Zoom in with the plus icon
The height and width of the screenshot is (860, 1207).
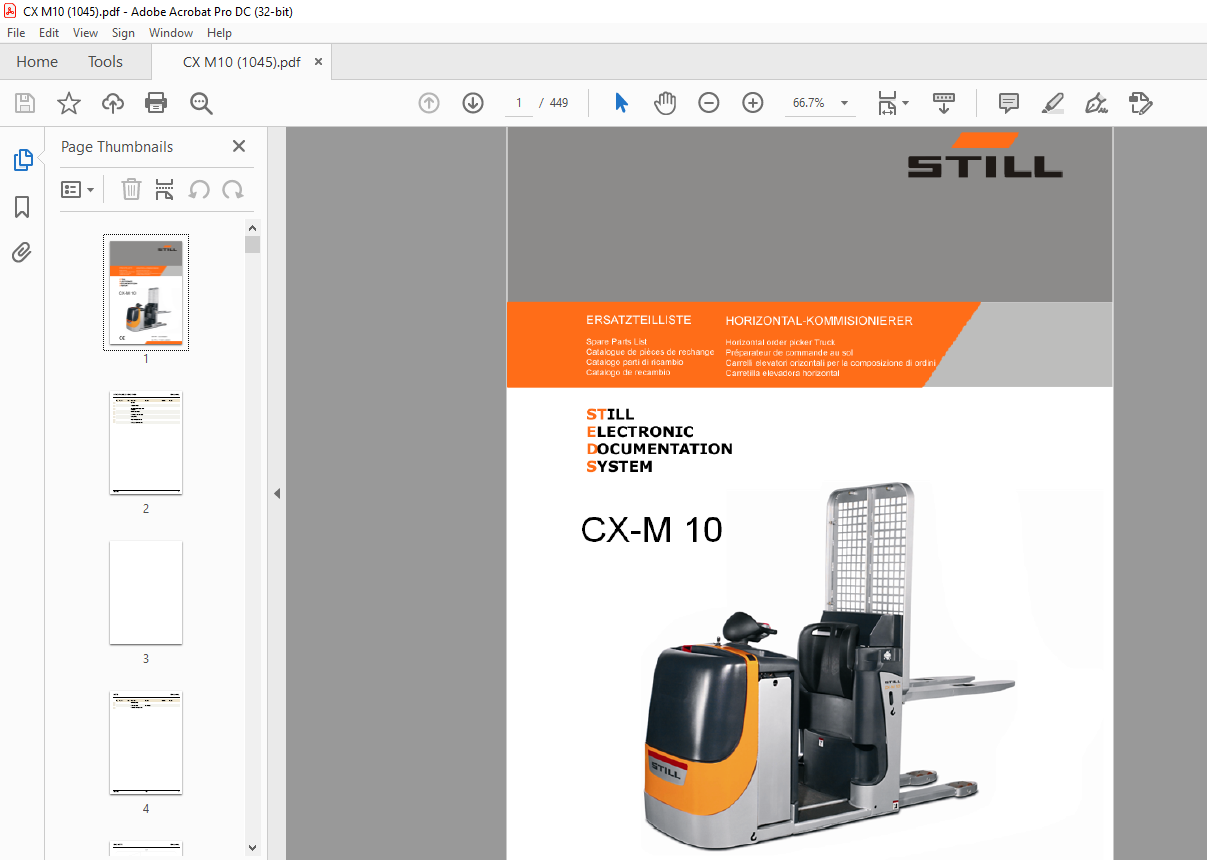click(x=753, y=103)
